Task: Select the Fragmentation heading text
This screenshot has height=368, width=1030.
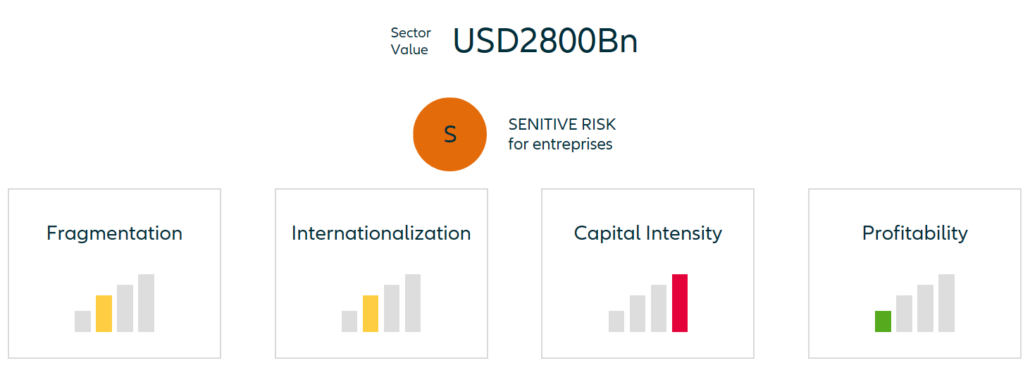Action: (x=114, y=233)
